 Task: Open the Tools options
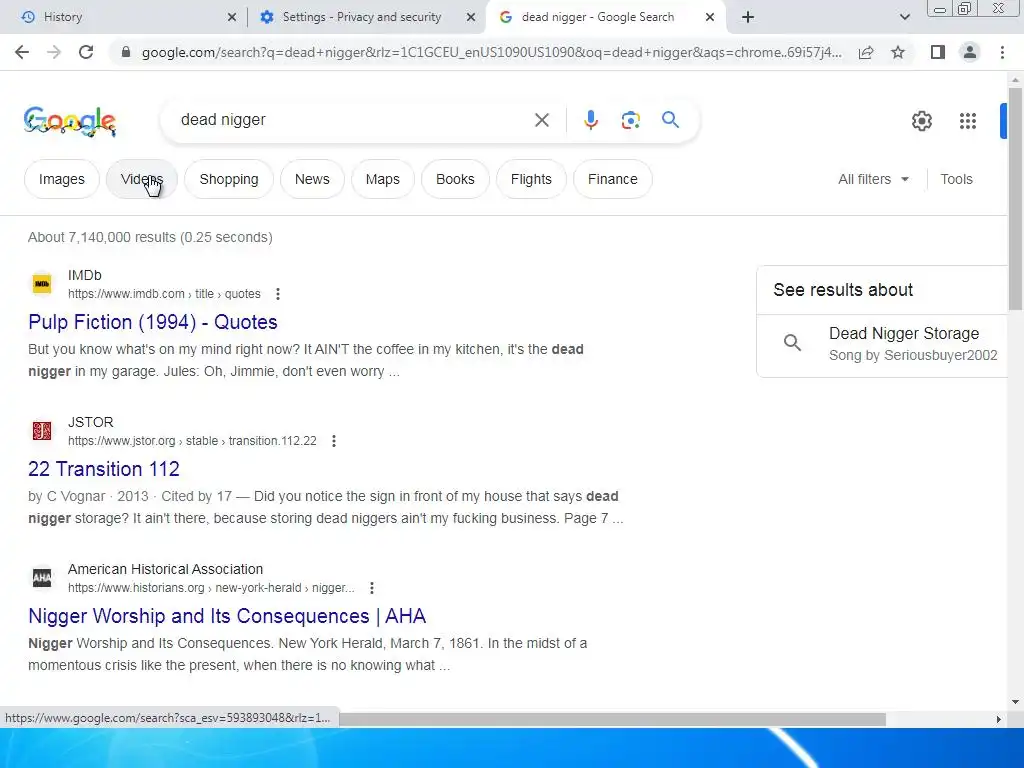point(956,179)
